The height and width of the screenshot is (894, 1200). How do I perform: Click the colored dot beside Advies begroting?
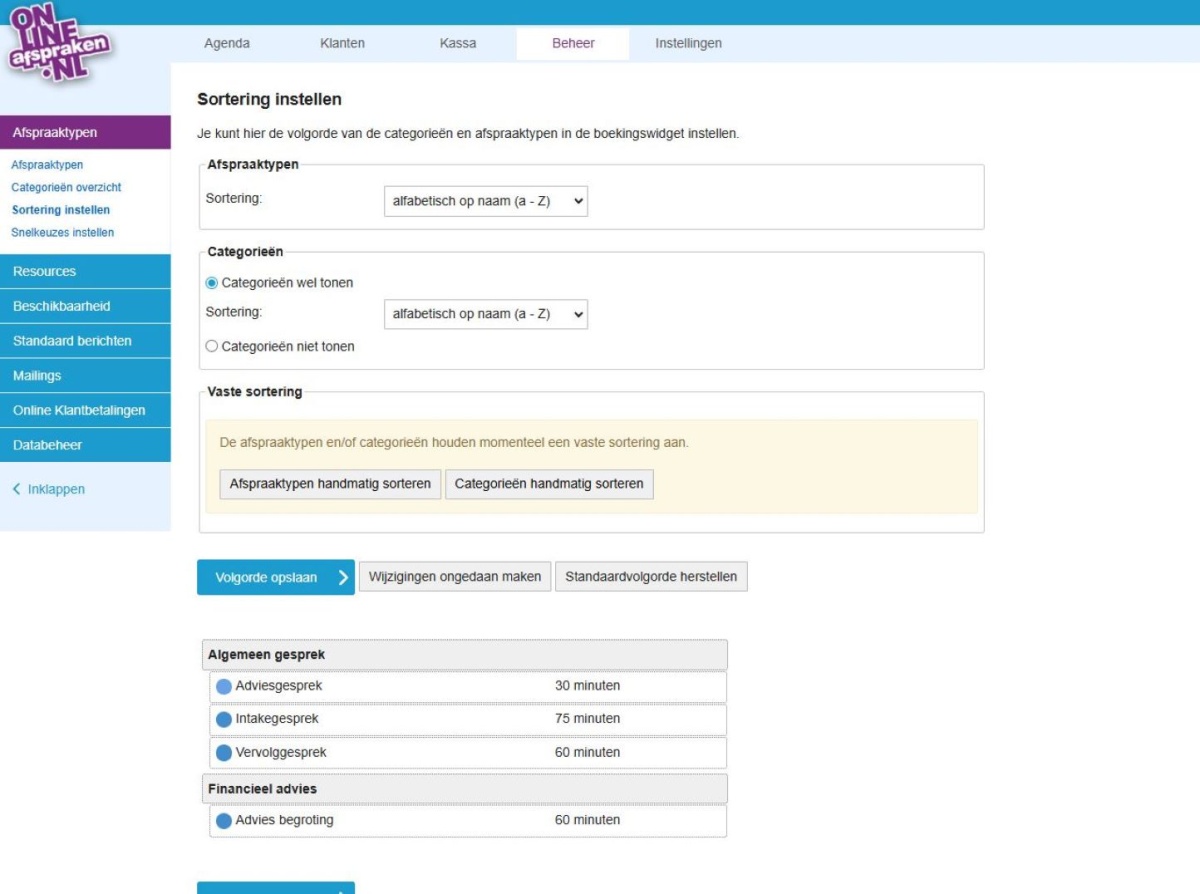point(224,822)
